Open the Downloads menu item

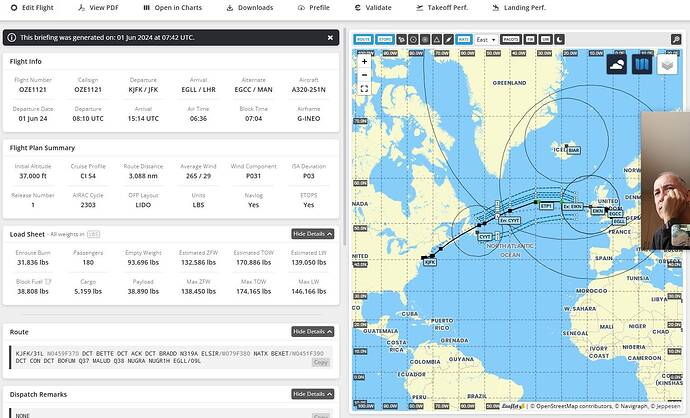click(x=250, y=8)
